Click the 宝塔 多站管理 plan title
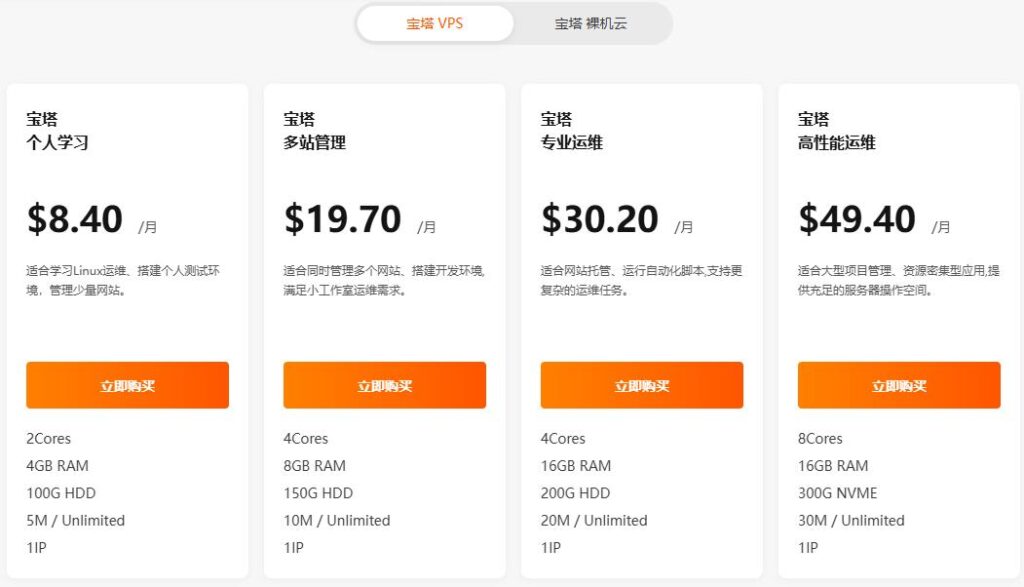Screen dimensions: 1024x587 click(315, 131)
